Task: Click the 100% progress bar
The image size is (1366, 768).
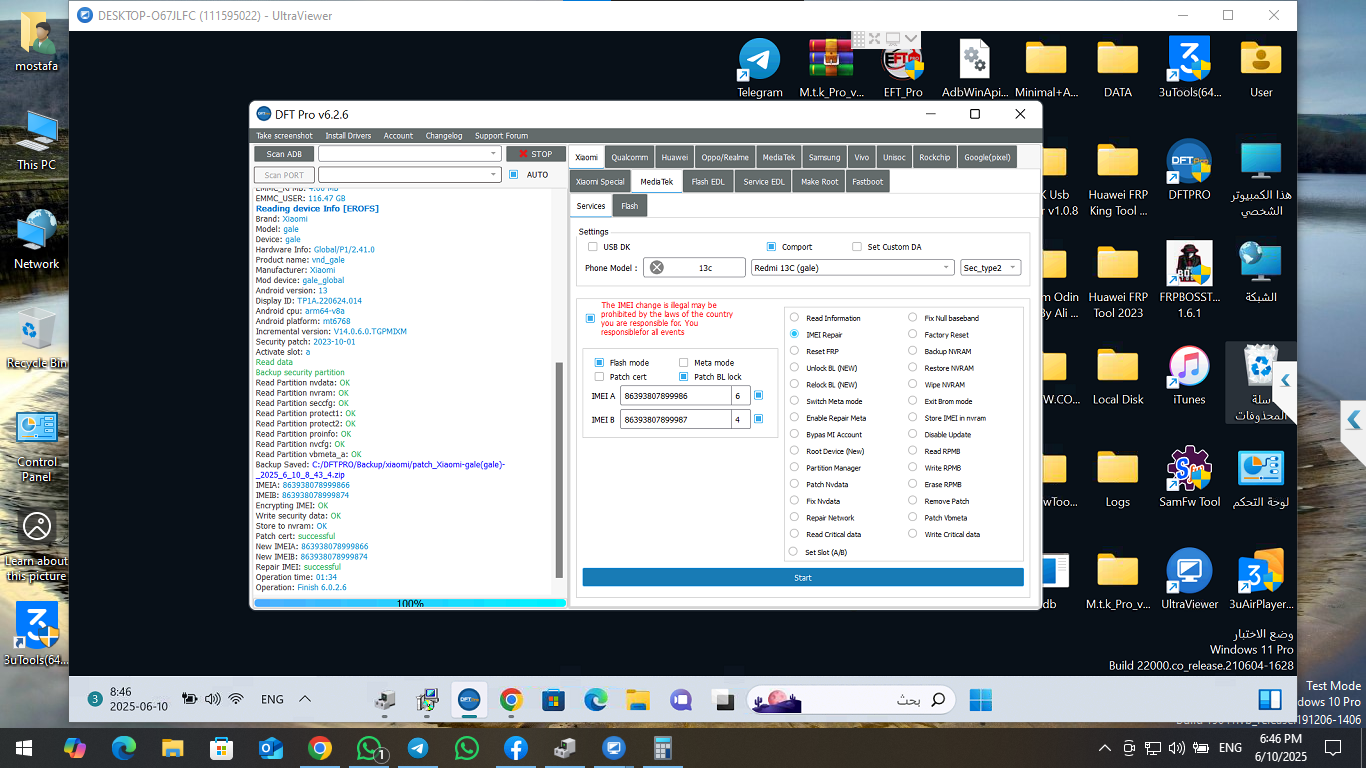Action: [410, 603]
